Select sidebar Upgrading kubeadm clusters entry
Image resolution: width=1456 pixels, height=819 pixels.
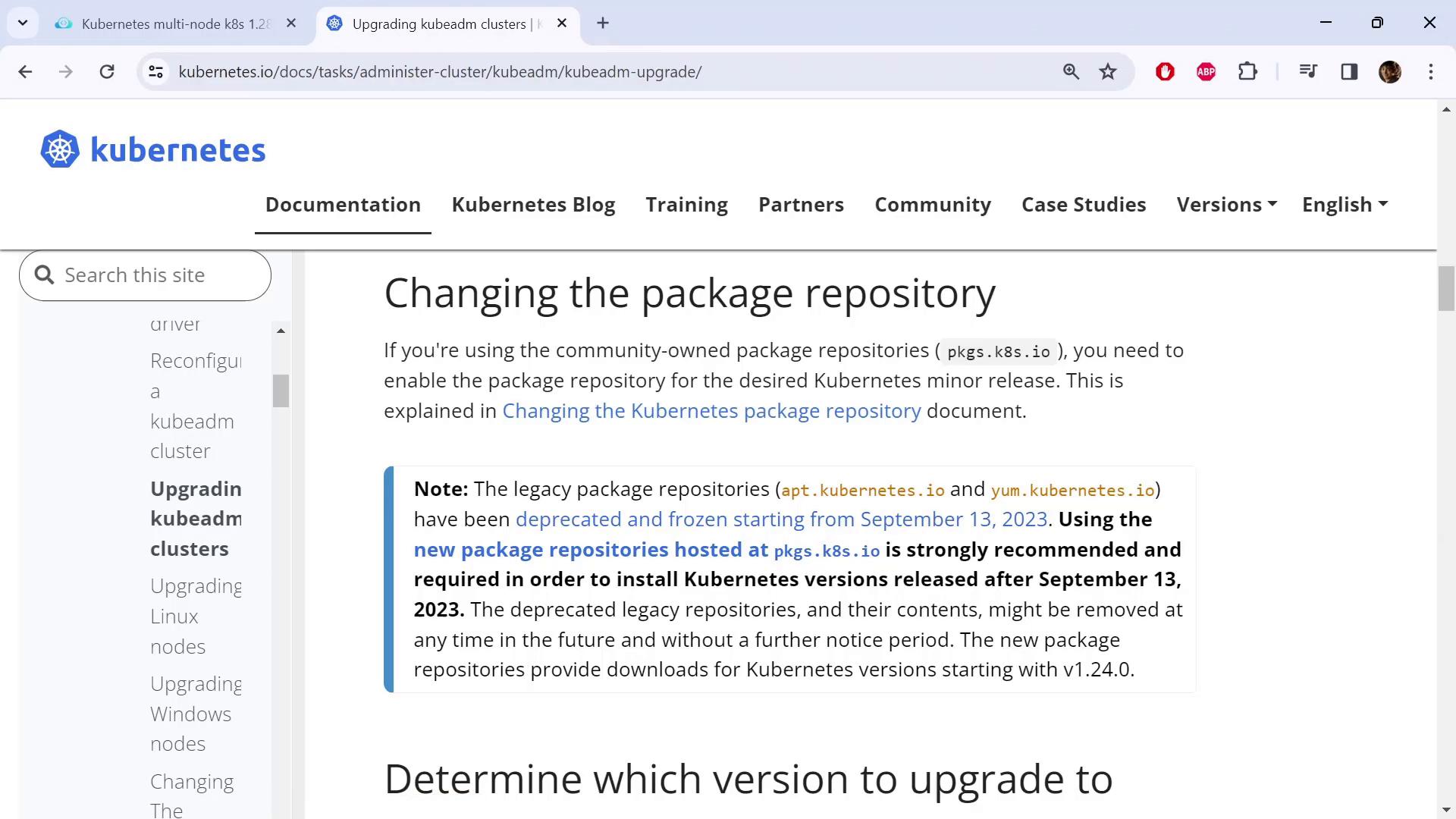[196, 519]
